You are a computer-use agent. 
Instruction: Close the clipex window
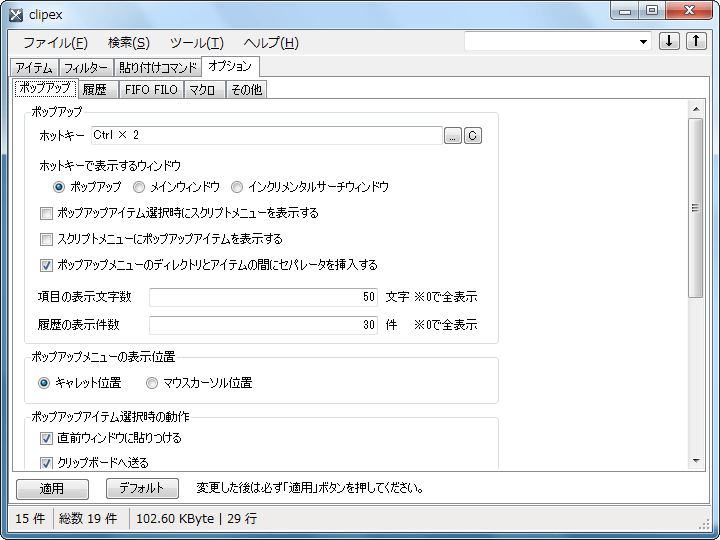coord(689,11)
